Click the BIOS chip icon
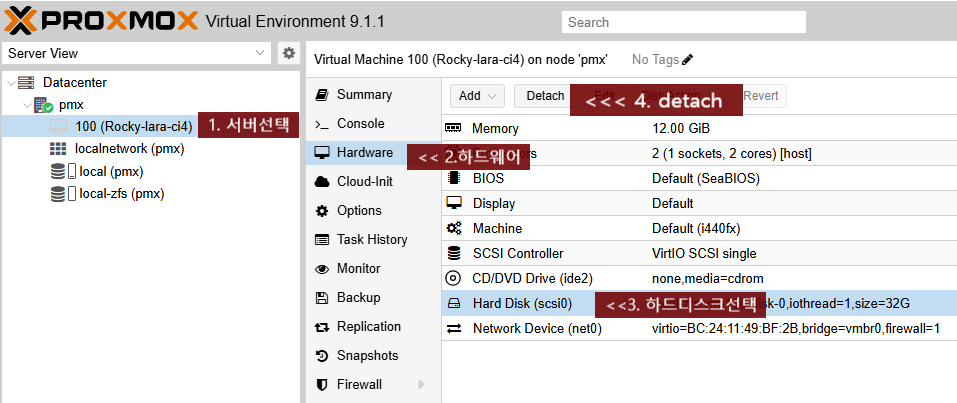The height and width of the screenshot is (403, 957). click(453, 178)
